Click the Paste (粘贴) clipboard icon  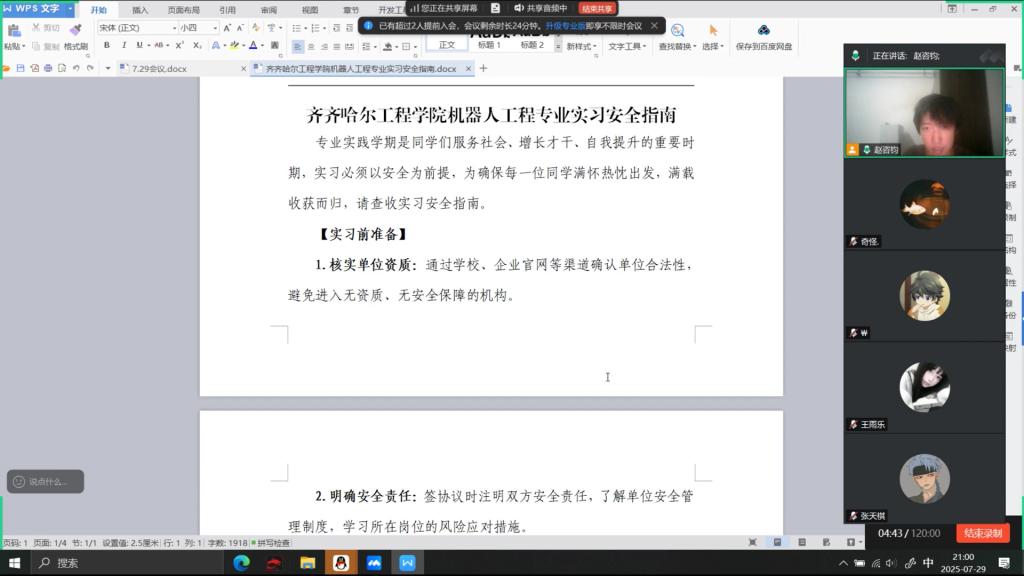coord(13,31)
